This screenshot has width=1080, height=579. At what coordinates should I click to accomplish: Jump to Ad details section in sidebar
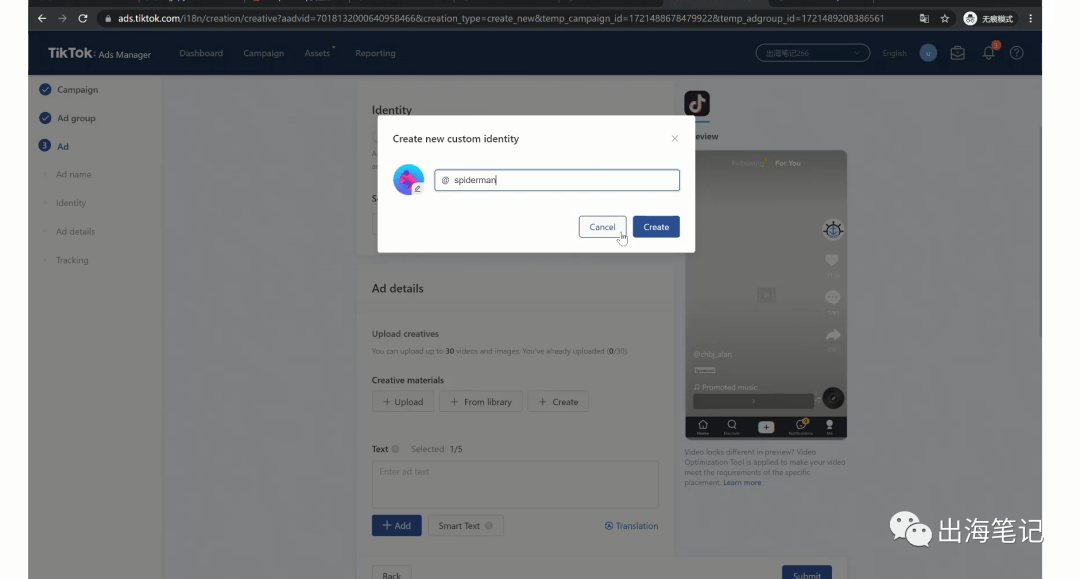point(75,231)
